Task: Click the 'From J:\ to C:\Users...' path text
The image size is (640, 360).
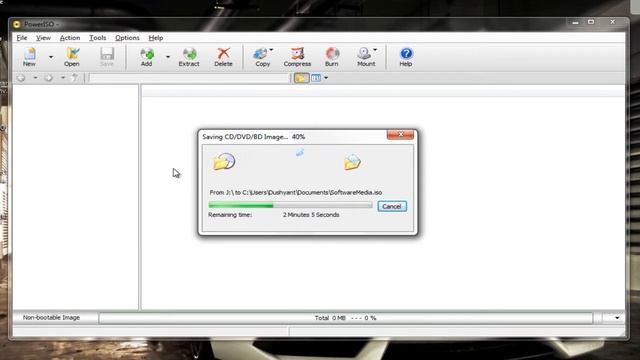Action: [x=296, y=192]
